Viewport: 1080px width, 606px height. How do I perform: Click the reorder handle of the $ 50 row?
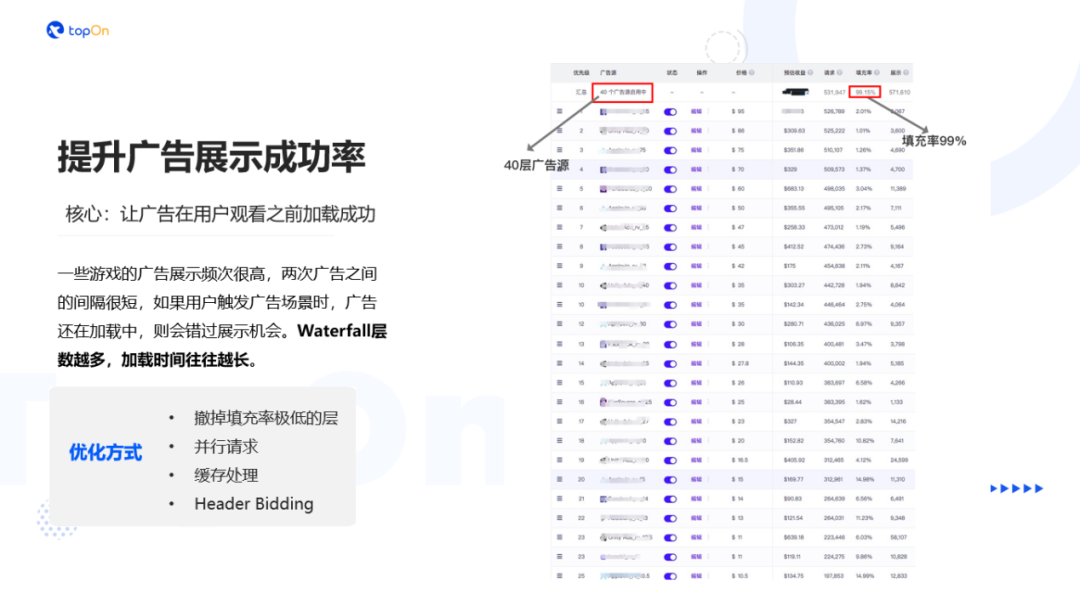tap(559, 207)
